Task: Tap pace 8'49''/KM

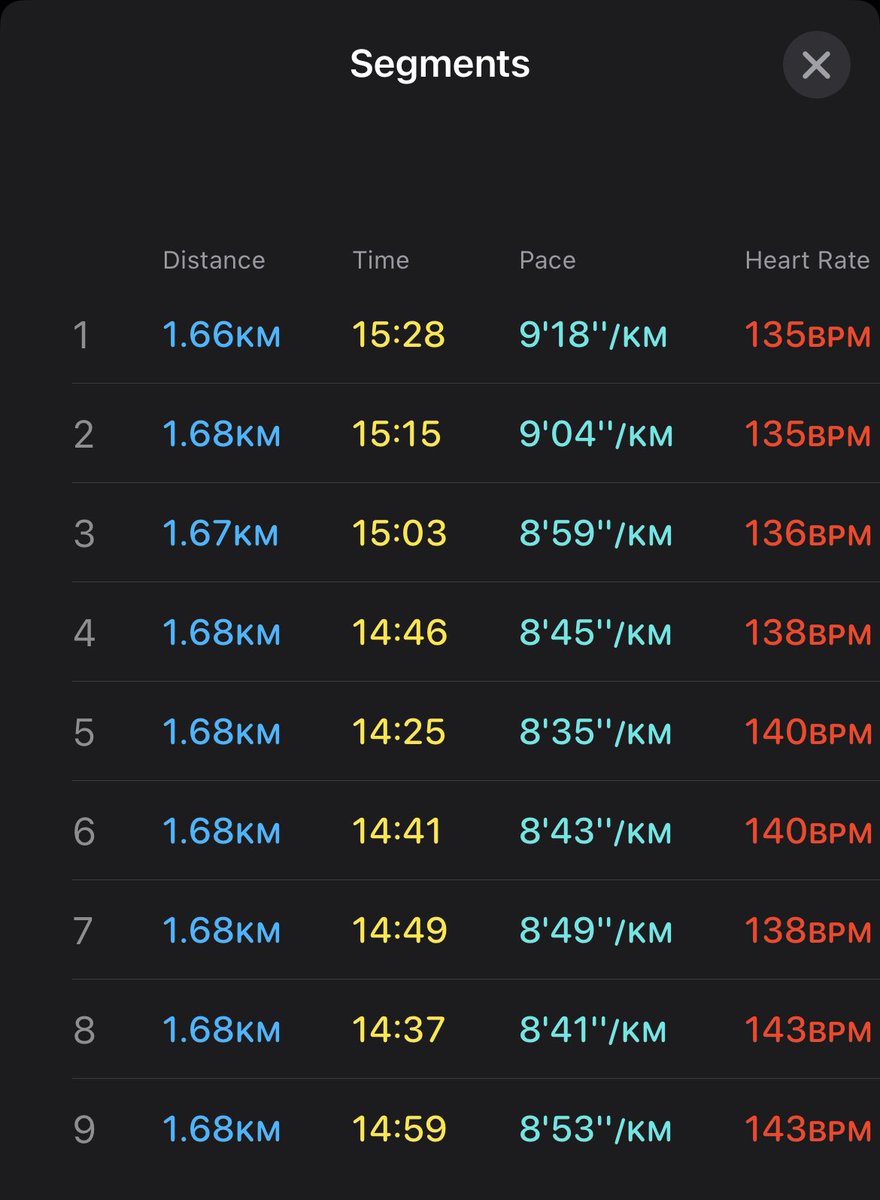Action: (596, 930)
